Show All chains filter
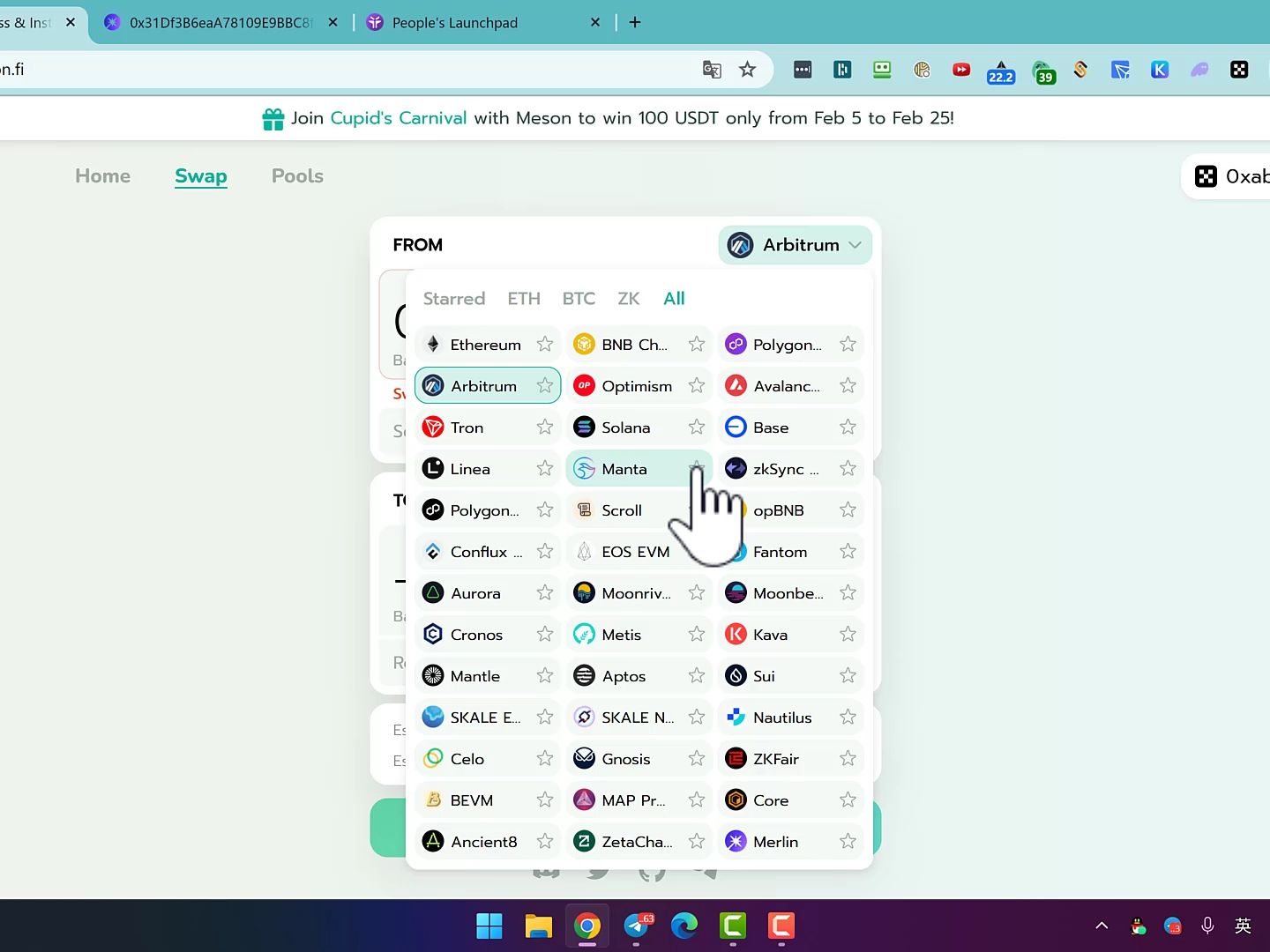The height and width of the screenshot is (952, 1270). (x=674, y=299)
